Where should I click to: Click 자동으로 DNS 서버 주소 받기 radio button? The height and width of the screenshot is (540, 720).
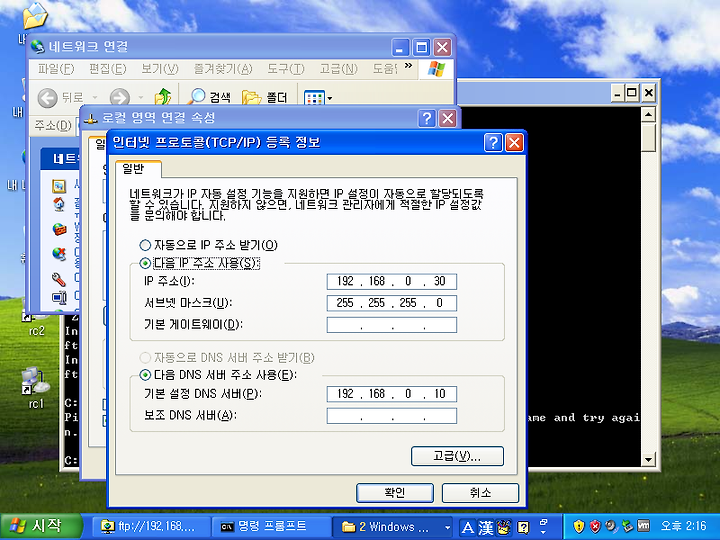pos(145,358)
